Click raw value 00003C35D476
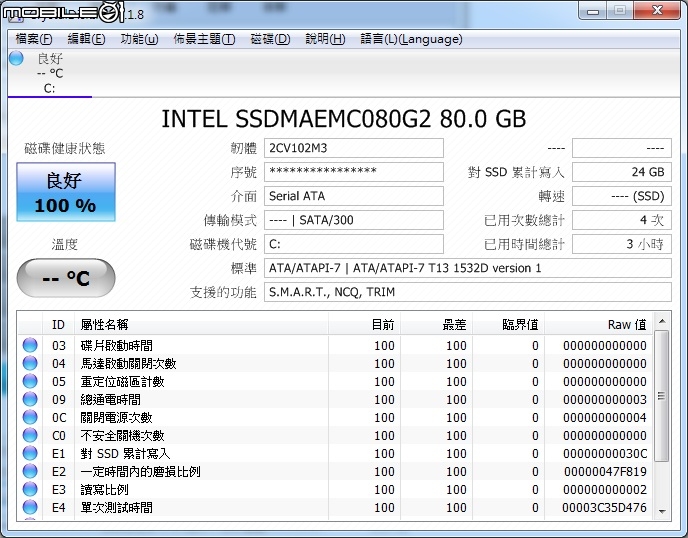 point(604,507)
